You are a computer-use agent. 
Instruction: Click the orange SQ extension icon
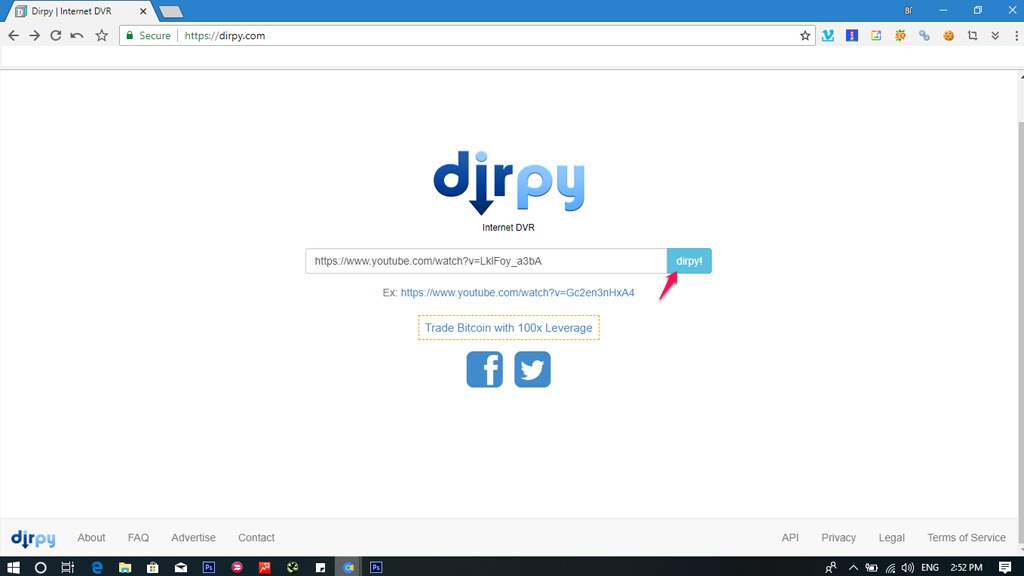point(900,35)
